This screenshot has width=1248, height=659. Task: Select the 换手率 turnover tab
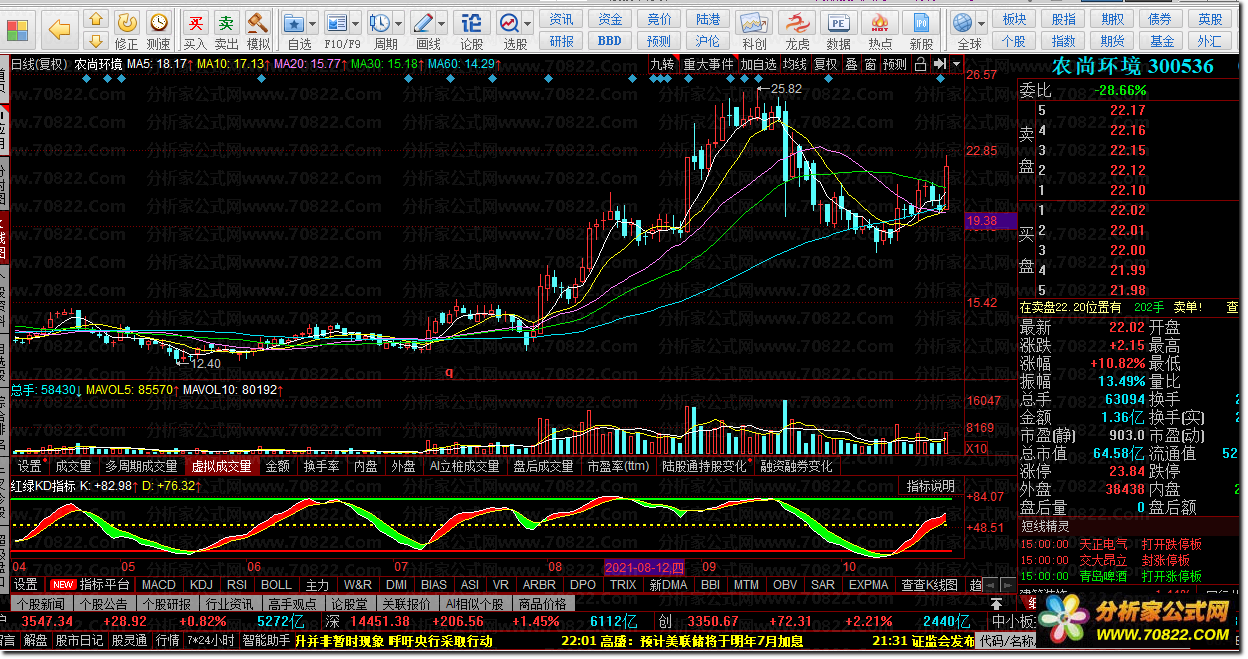pyautogui.click(x=322, y=466)
